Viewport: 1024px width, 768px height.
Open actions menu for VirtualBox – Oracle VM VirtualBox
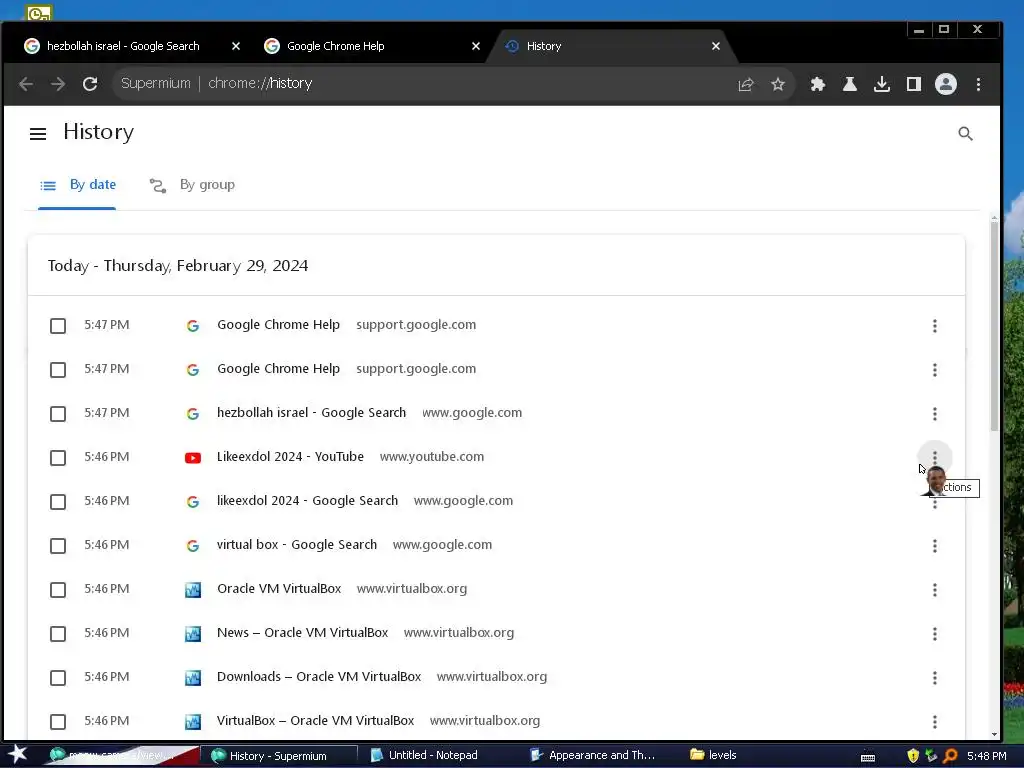pos(935,722)
